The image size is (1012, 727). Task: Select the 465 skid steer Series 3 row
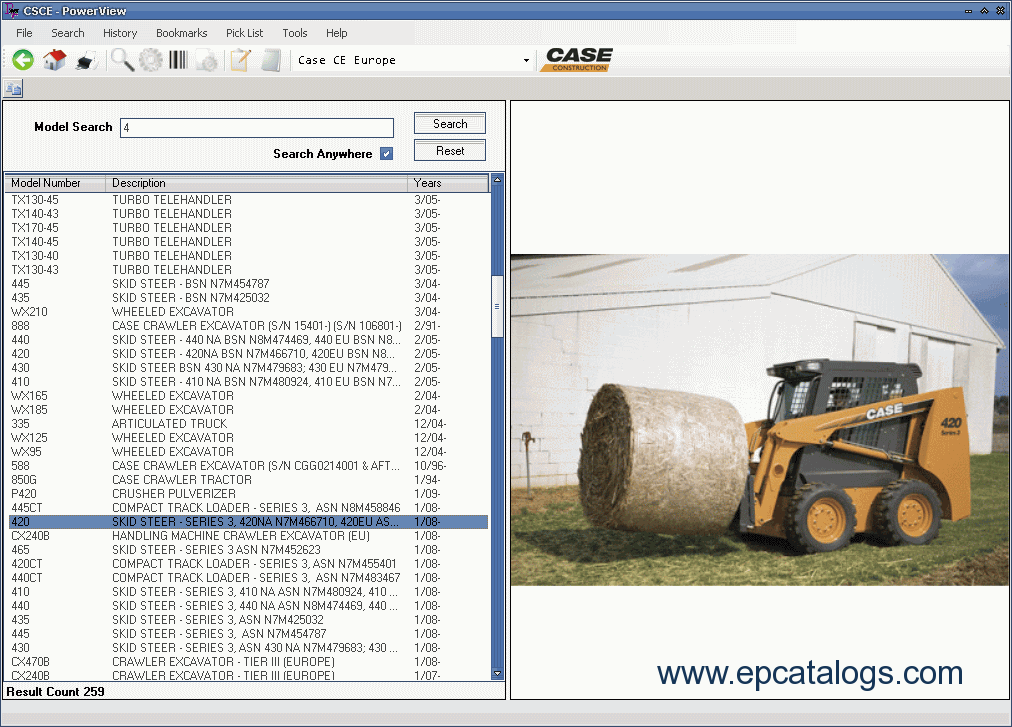point(248,549)
